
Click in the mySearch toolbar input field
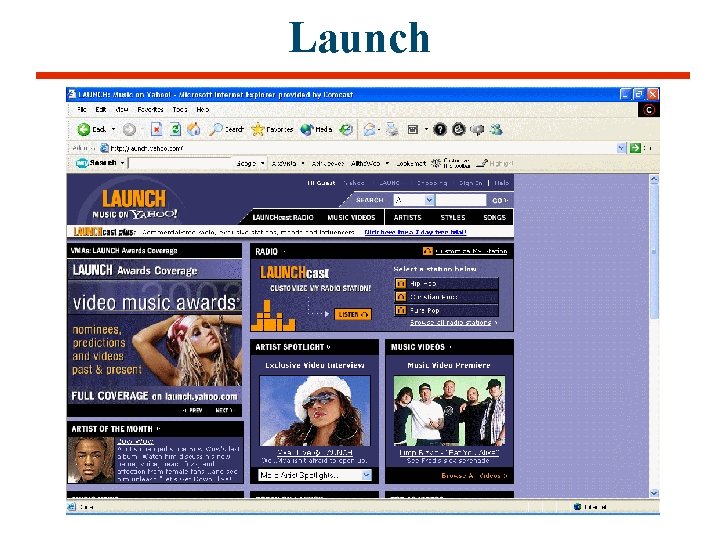[180, 163]
